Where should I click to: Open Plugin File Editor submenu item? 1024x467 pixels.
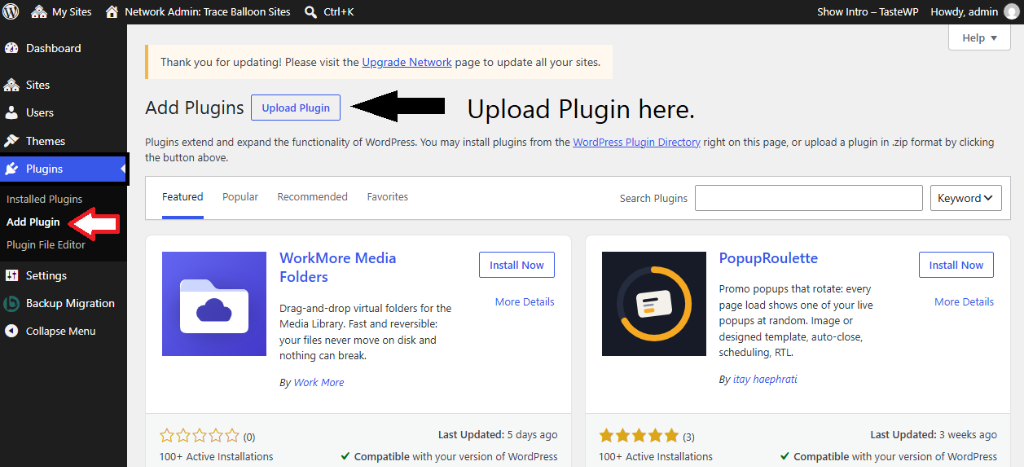[46, 245]
